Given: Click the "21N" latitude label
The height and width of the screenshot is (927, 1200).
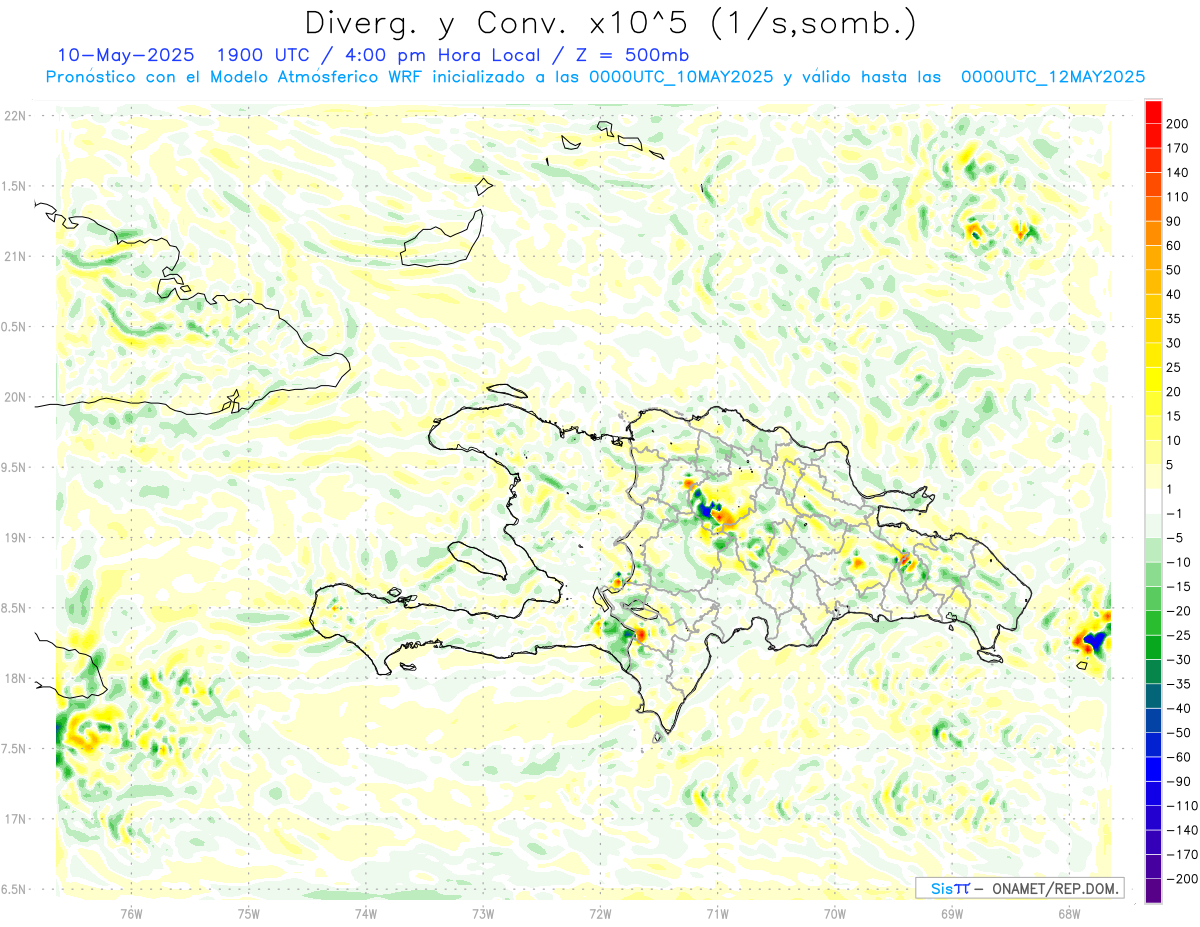Looking at the screenshot, I should tap(15, 256).
